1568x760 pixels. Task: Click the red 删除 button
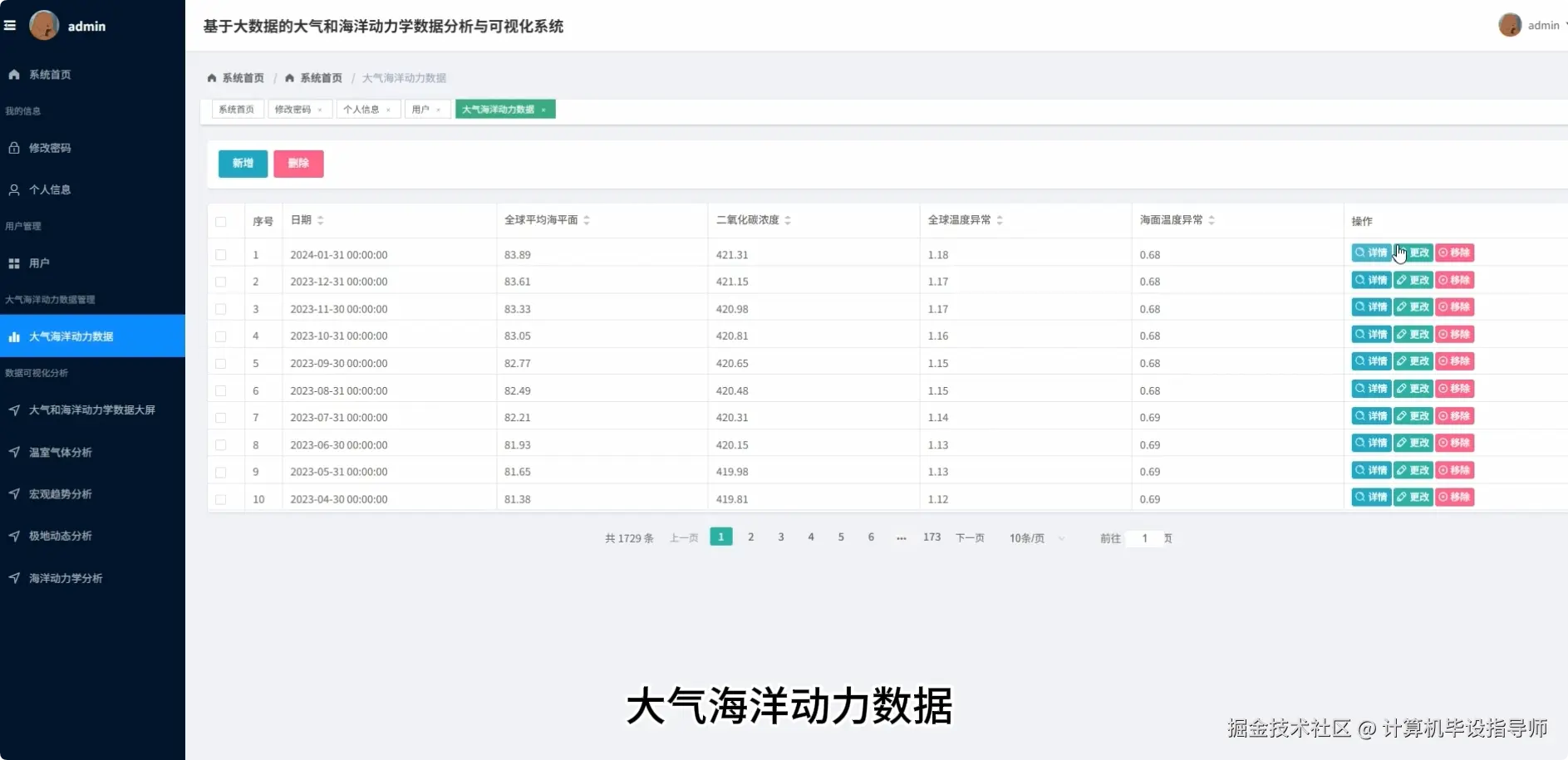(298, 164)
